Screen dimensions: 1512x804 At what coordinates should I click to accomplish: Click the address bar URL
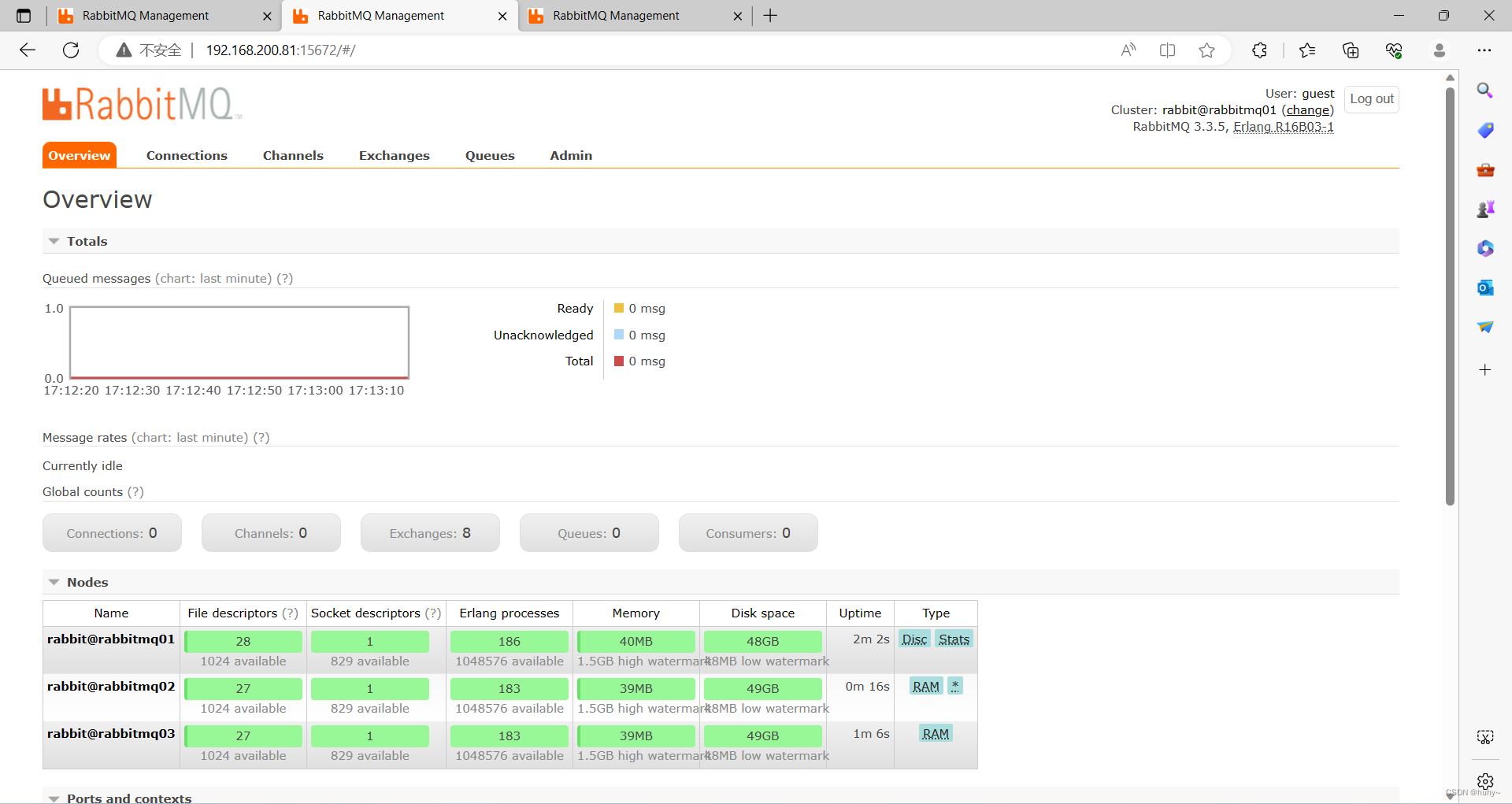(280, 50)
